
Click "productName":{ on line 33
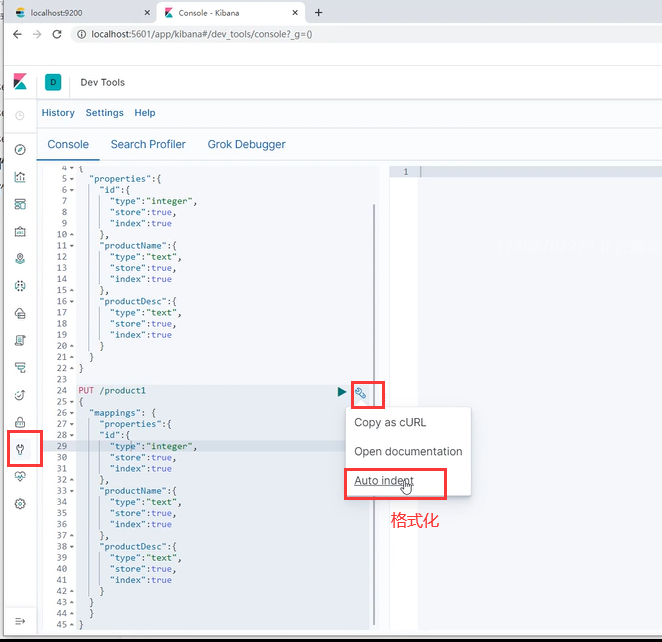click(138, 491)
